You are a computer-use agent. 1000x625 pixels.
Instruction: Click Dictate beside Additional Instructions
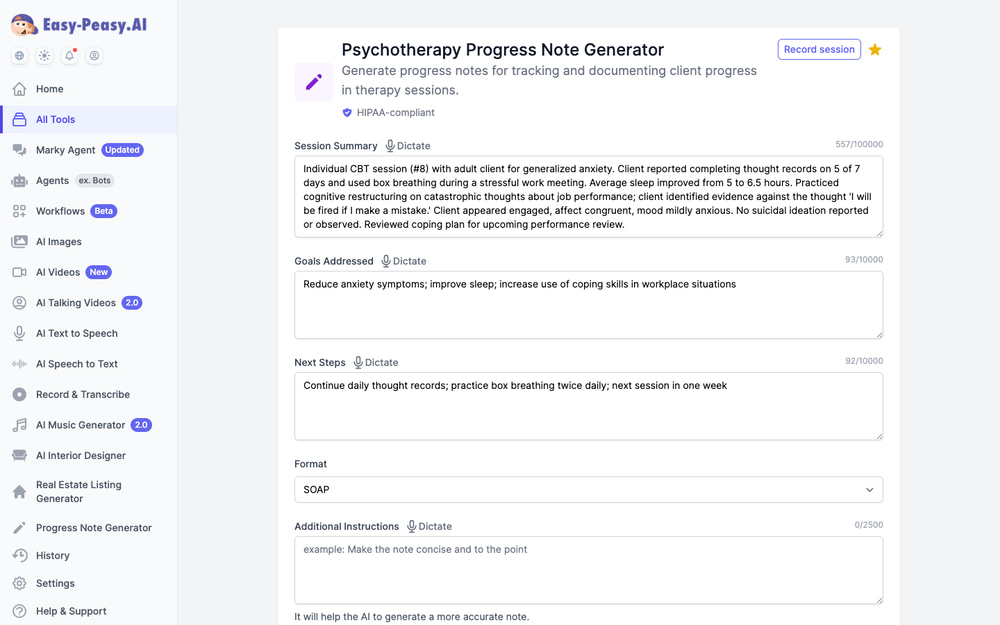click(429, 527)
